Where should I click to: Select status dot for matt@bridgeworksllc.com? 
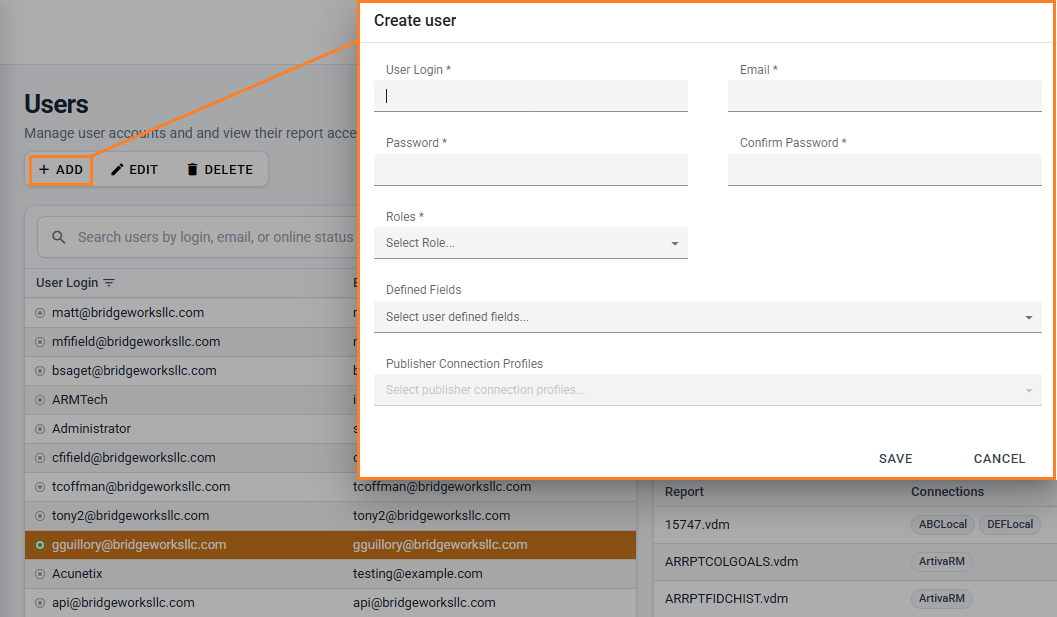pos(40,313)
